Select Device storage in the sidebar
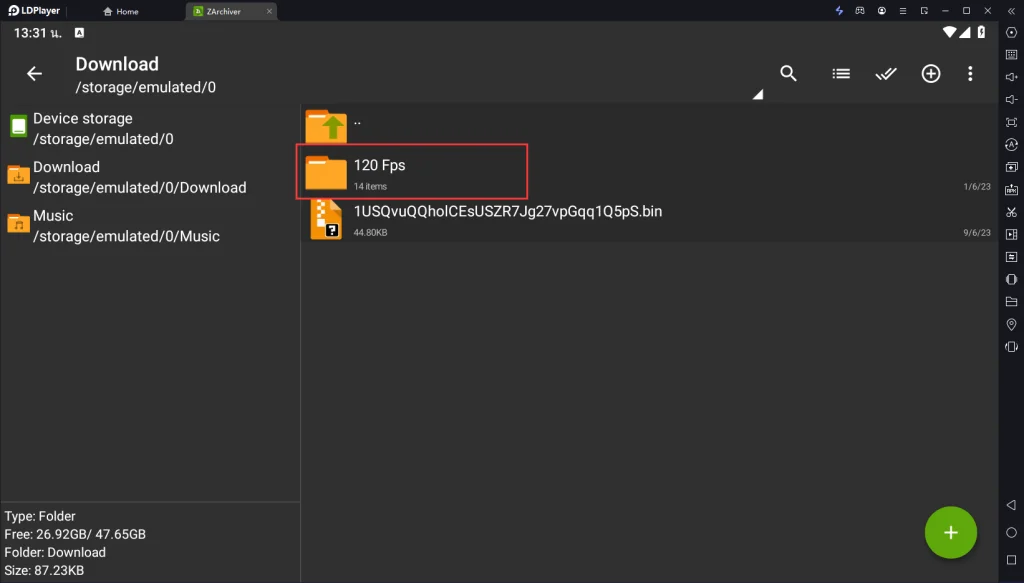 [150, 128]
